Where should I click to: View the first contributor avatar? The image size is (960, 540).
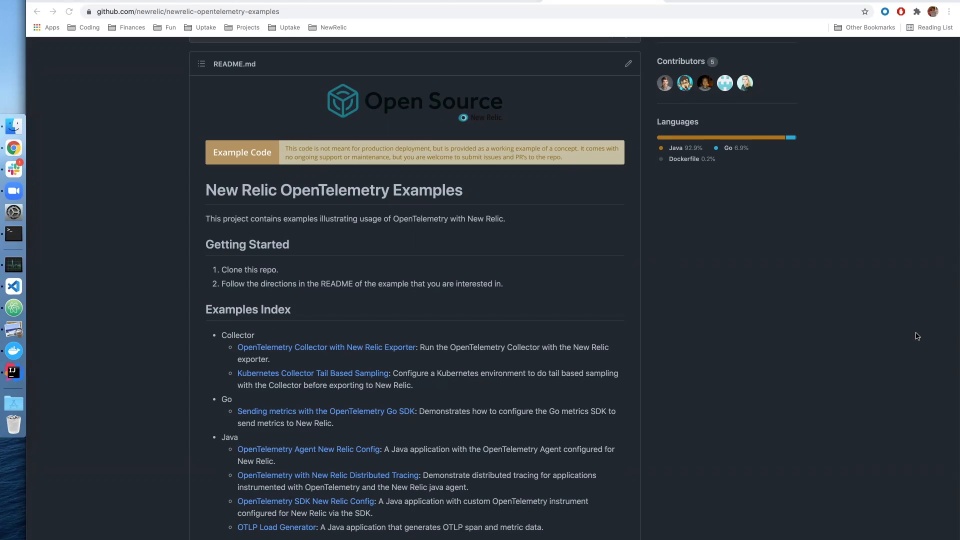665,83
